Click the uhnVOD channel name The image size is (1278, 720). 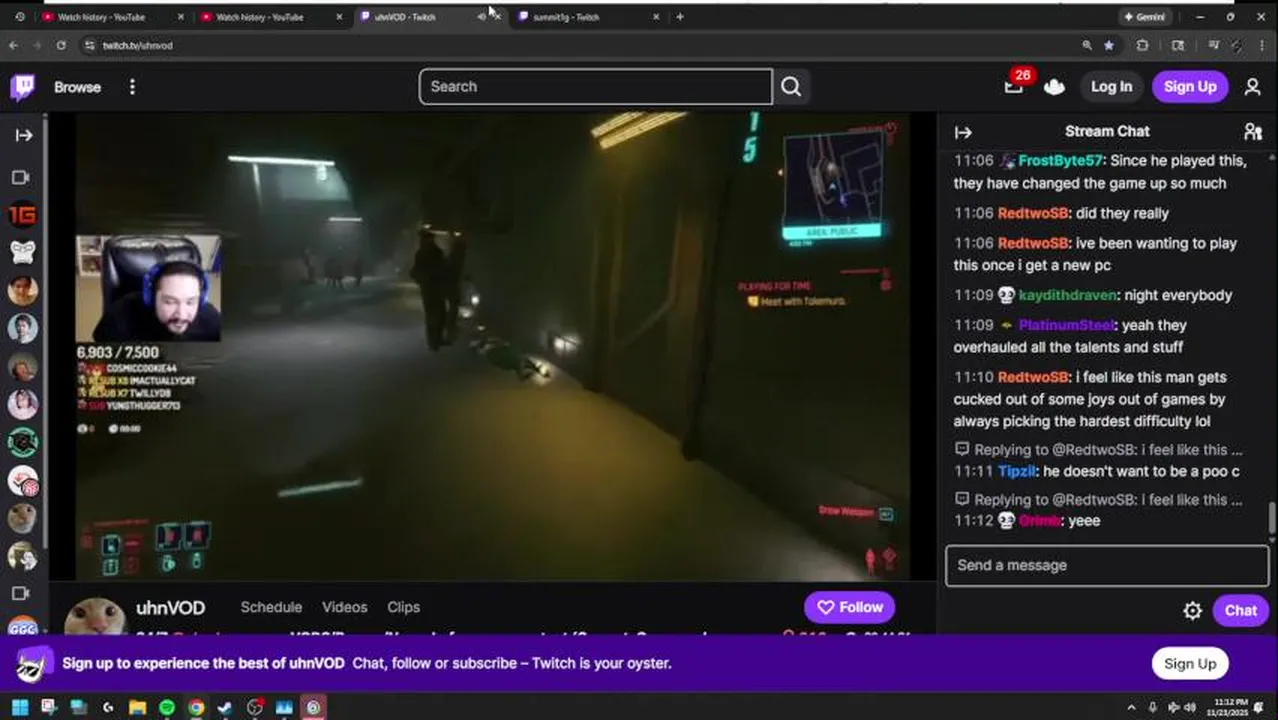pyautogui.click(x=170, y=608)
